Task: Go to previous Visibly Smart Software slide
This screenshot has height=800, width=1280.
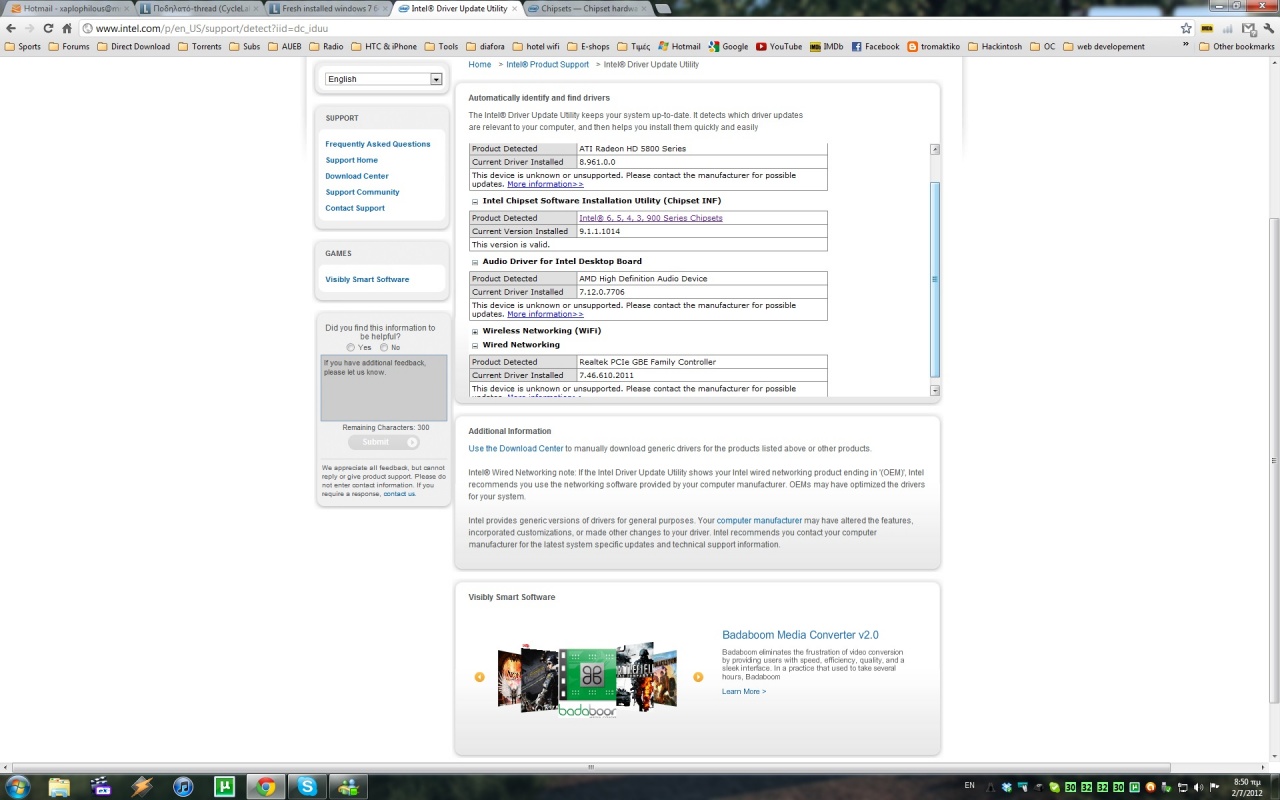Action: tap(479, 677)
